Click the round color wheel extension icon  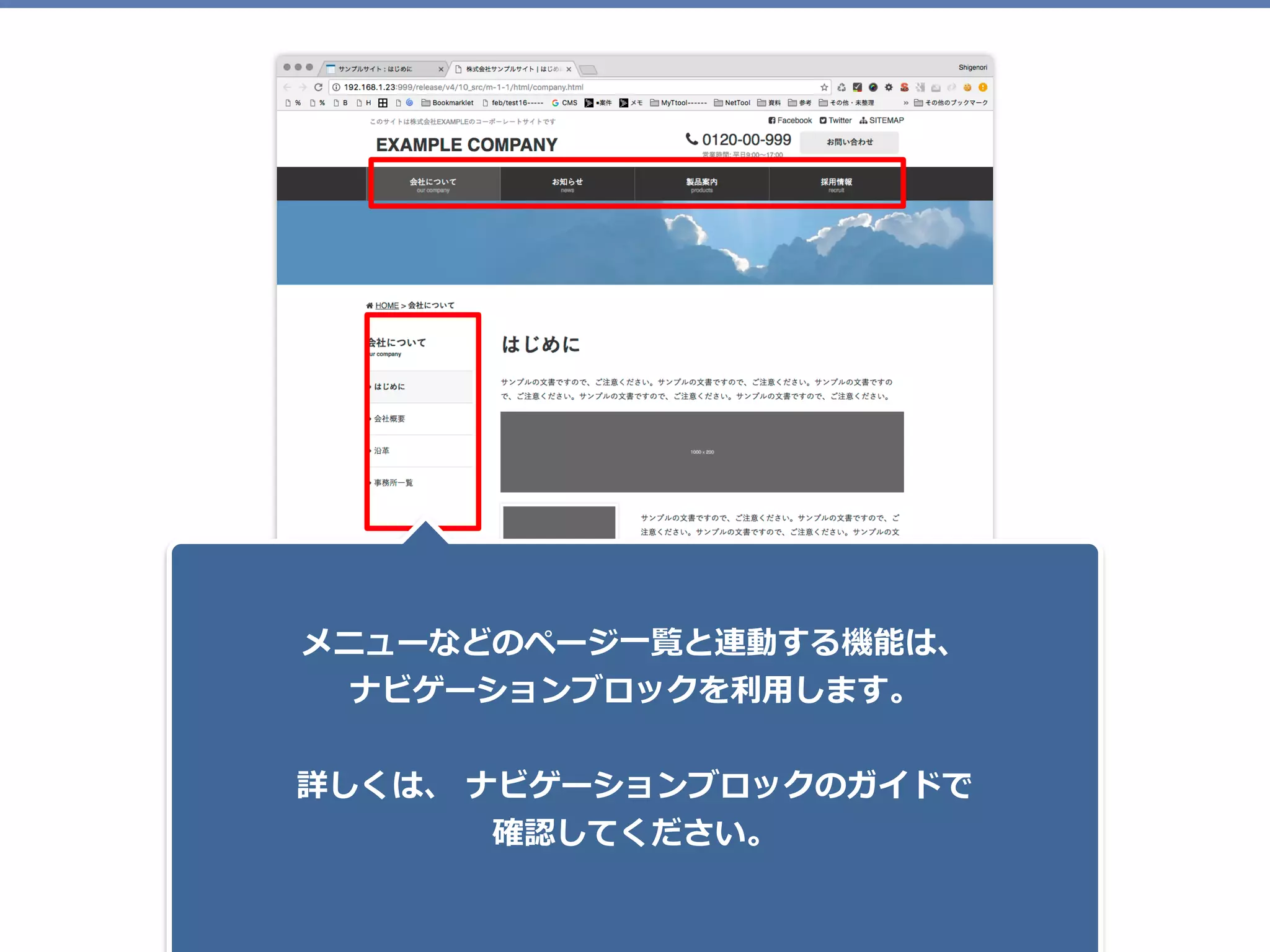(x=873, y=87)
